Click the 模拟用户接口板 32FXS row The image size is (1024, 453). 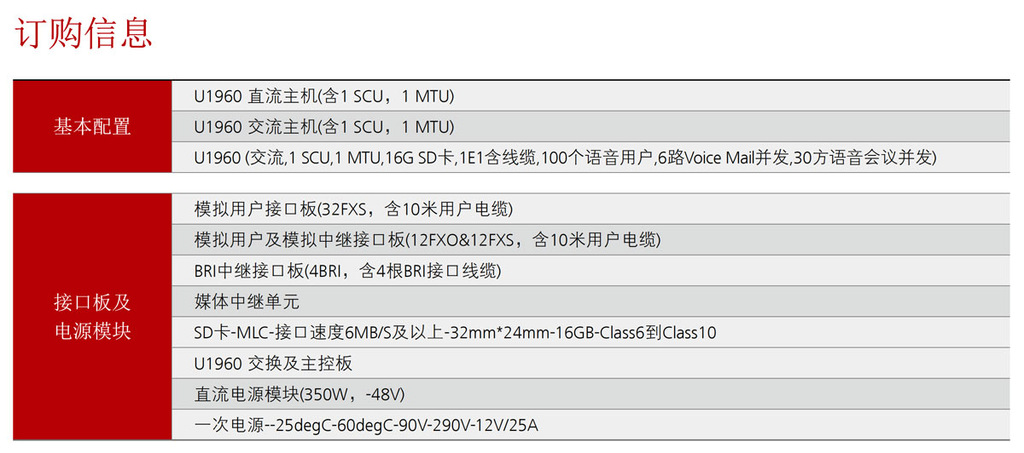[x=591, y=209]
